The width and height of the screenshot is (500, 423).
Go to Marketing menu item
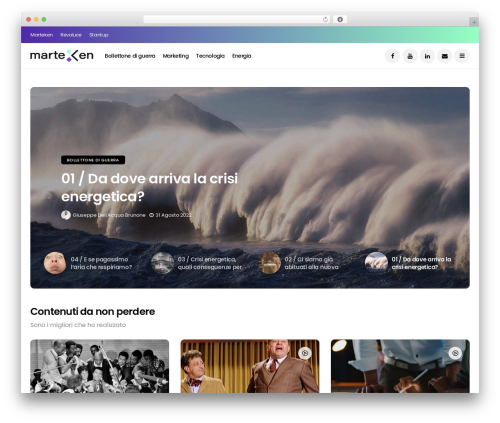coord(176,56)
